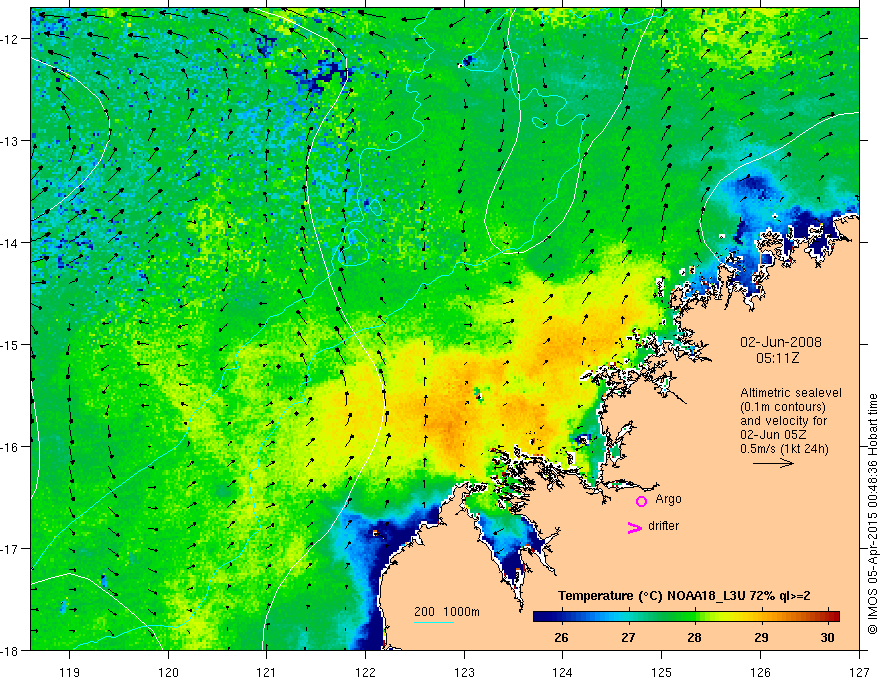This screenshot has height=680, width=880.
Task: Click the colorbar label '26'
Action: point(561,637)
